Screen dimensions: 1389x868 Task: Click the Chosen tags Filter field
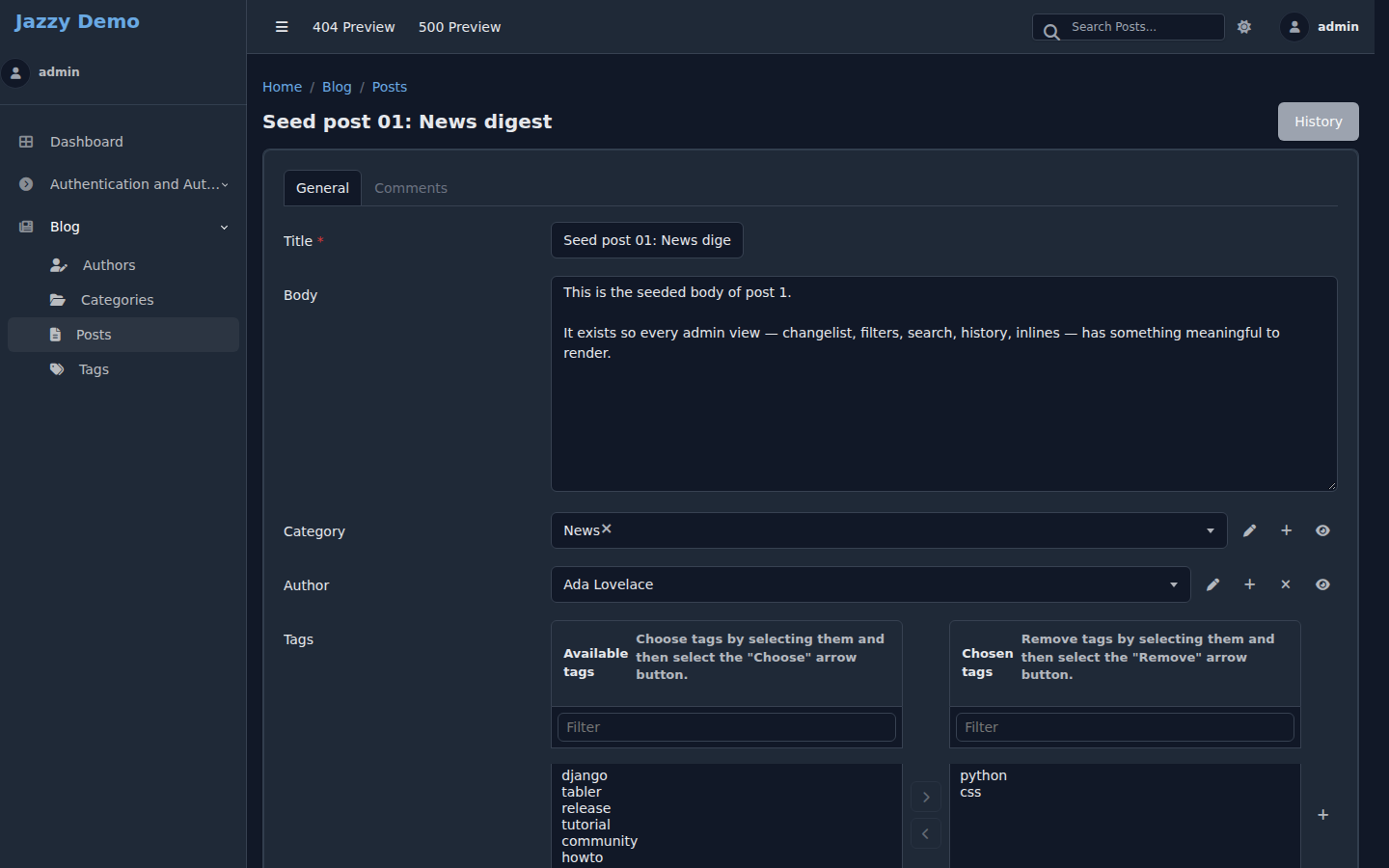pyautogui.click(x=1125, y=727)
